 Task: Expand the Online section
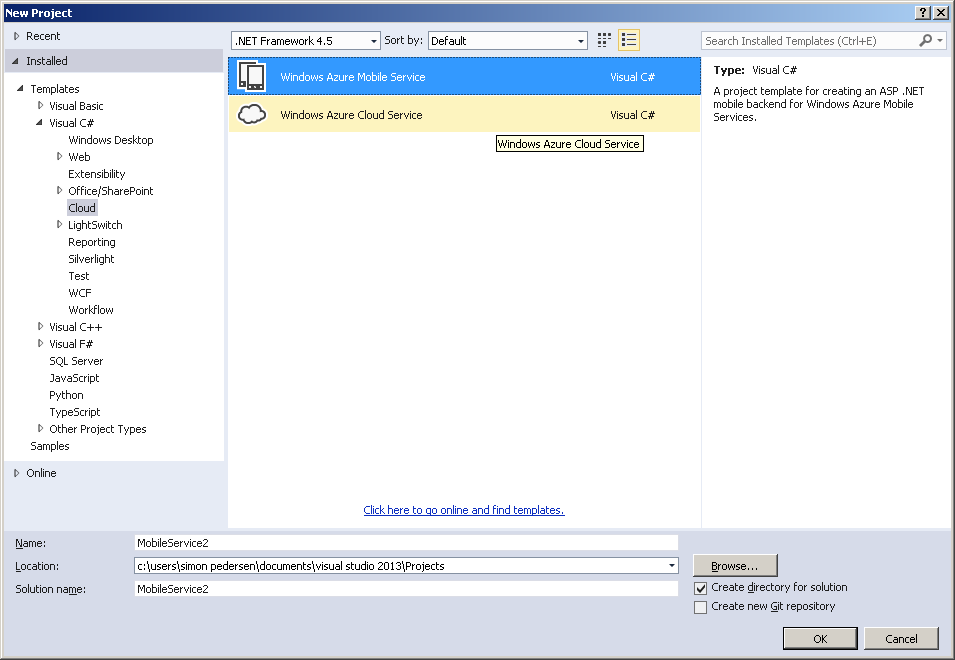coord(17,473)
